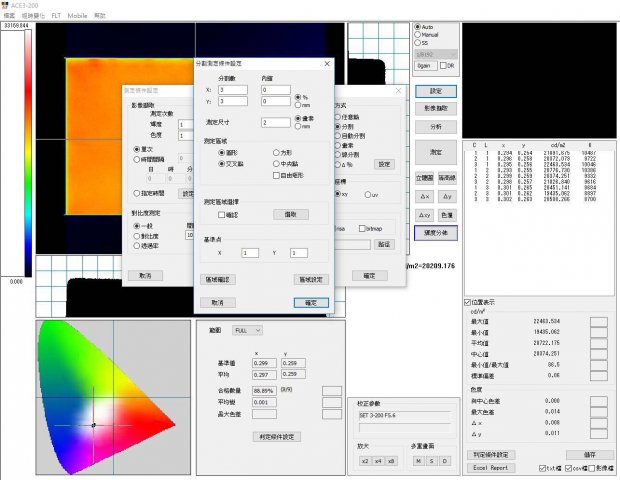Select the D multi-screen button
Screen dimensions: 620x480
[x=444, y=460]
